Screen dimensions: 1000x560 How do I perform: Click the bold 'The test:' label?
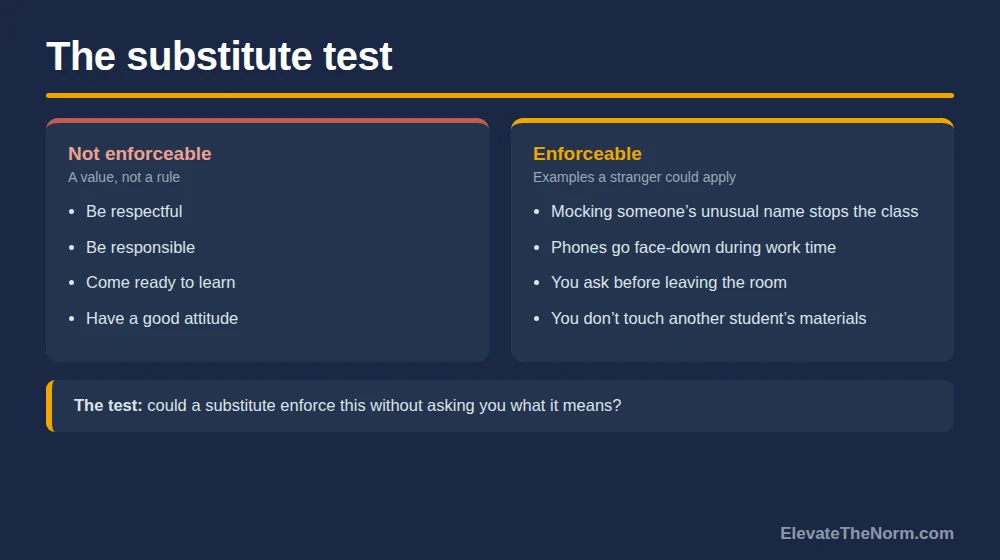[108, 406]
